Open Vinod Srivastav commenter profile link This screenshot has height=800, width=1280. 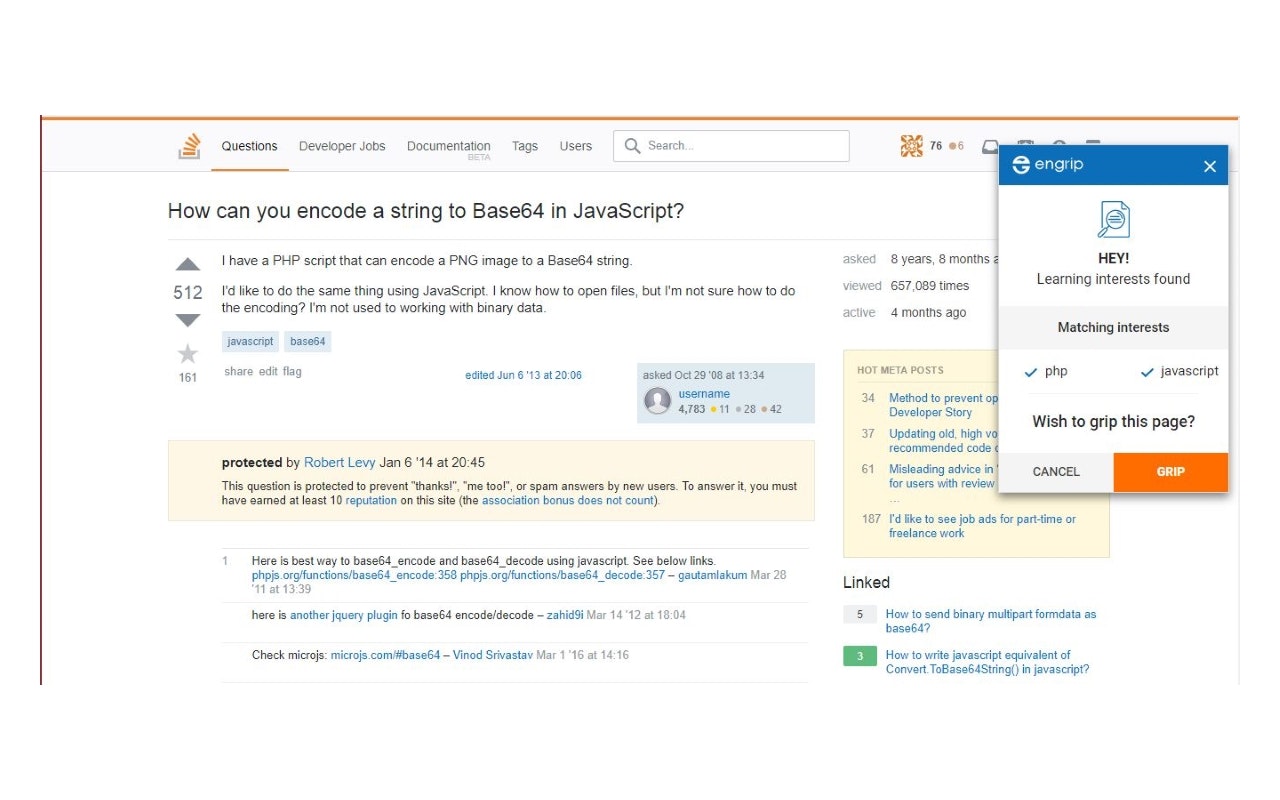coord(493,655)
